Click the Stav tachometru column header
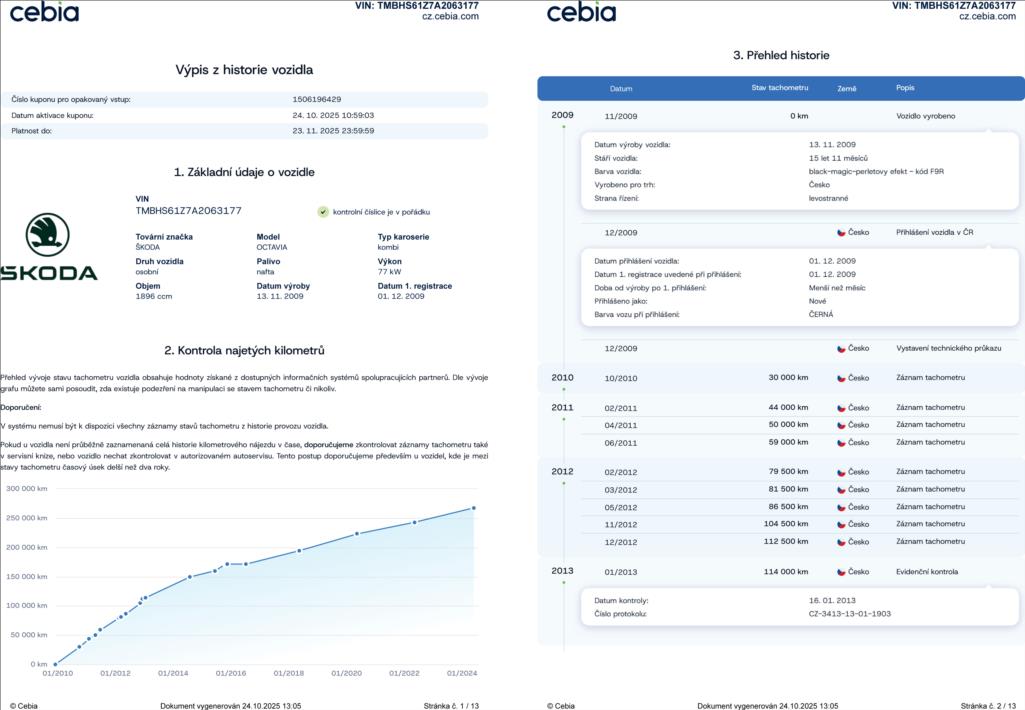 pos(779,88)
